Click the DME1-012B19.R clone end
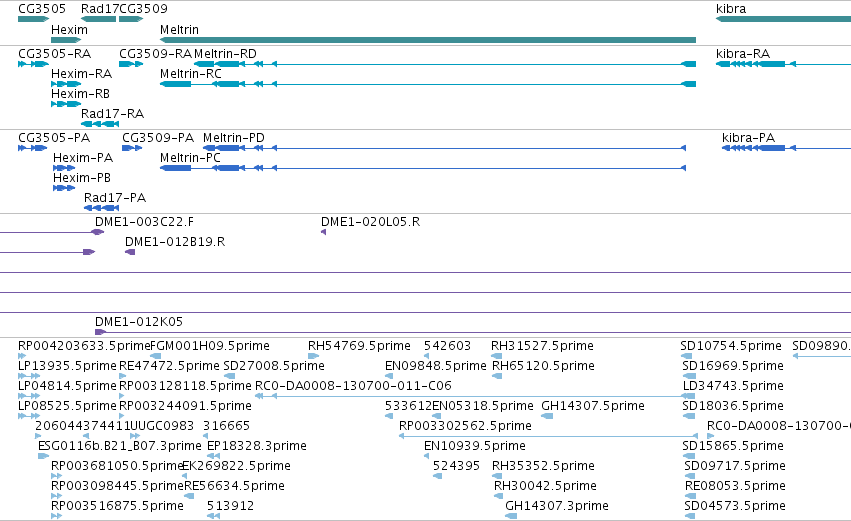The image size is (851, 521). click(x=130, y=252)
